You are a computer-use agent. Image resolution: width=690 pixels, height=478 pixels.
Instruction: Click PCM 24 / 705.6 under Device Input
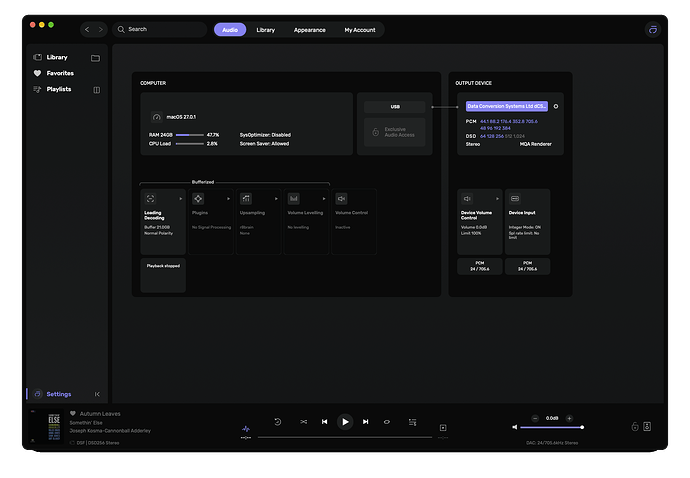[528, 266]
